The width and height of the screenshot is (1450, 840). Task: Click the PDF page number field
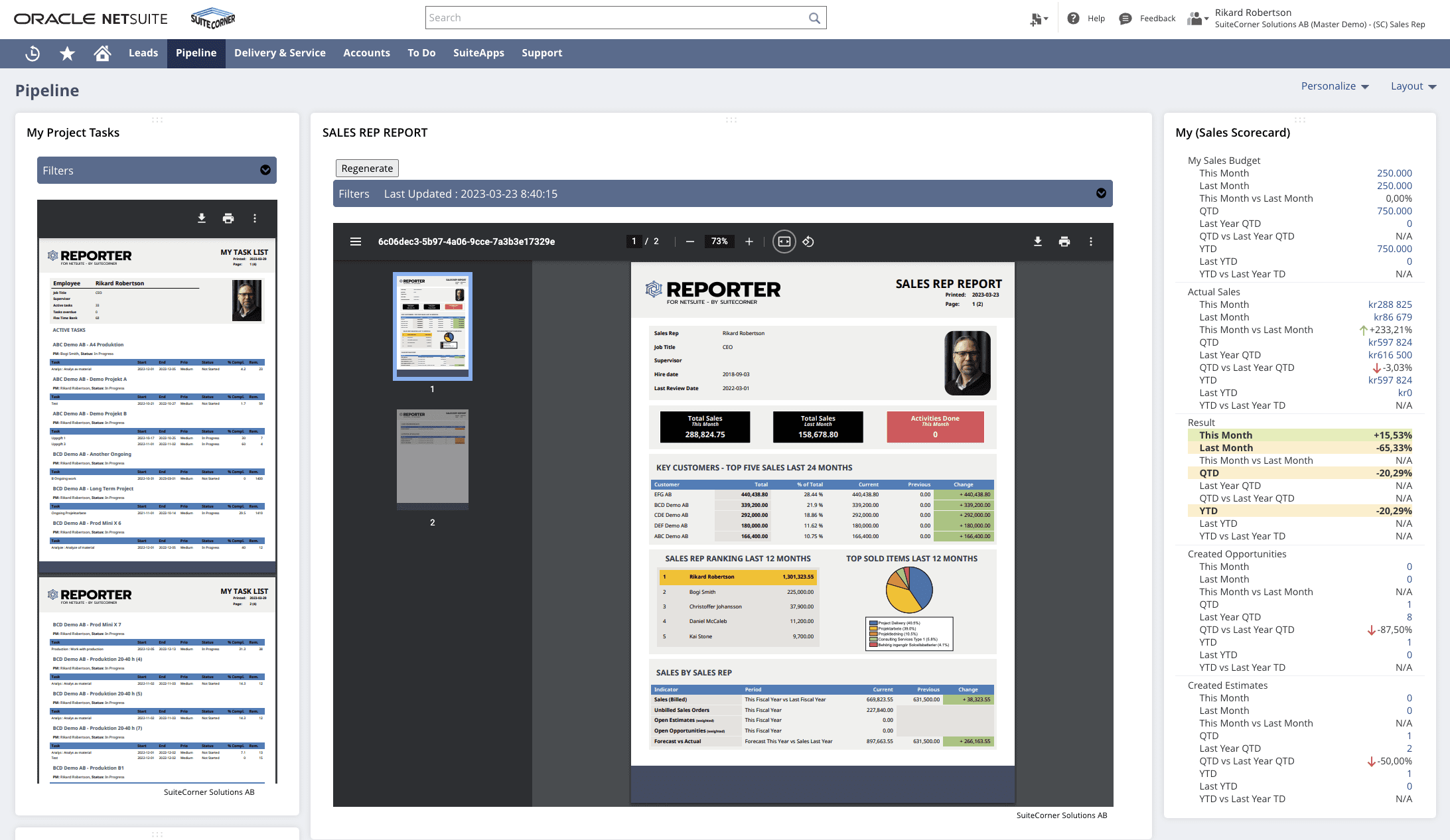coord(634,242)
